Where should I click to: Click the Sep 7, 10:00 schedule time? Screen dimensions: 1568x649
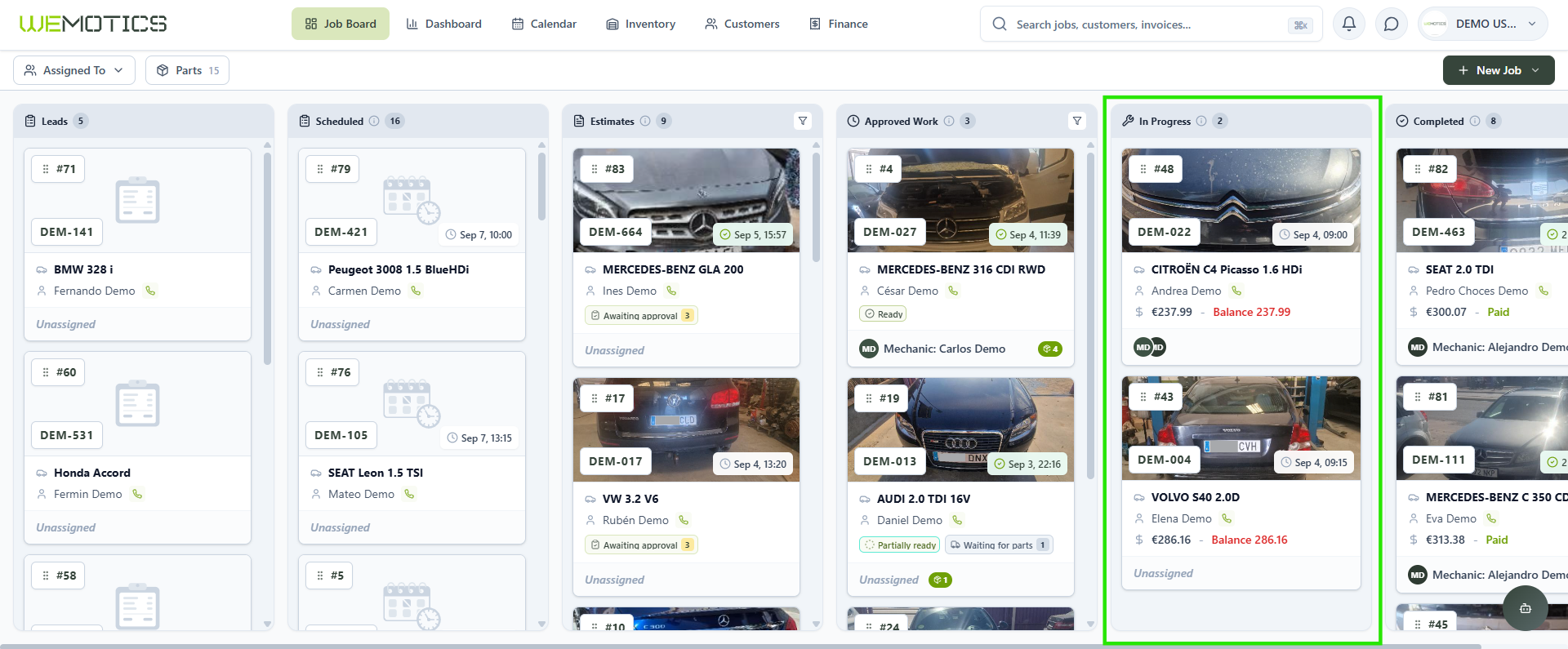click(479, 234)
